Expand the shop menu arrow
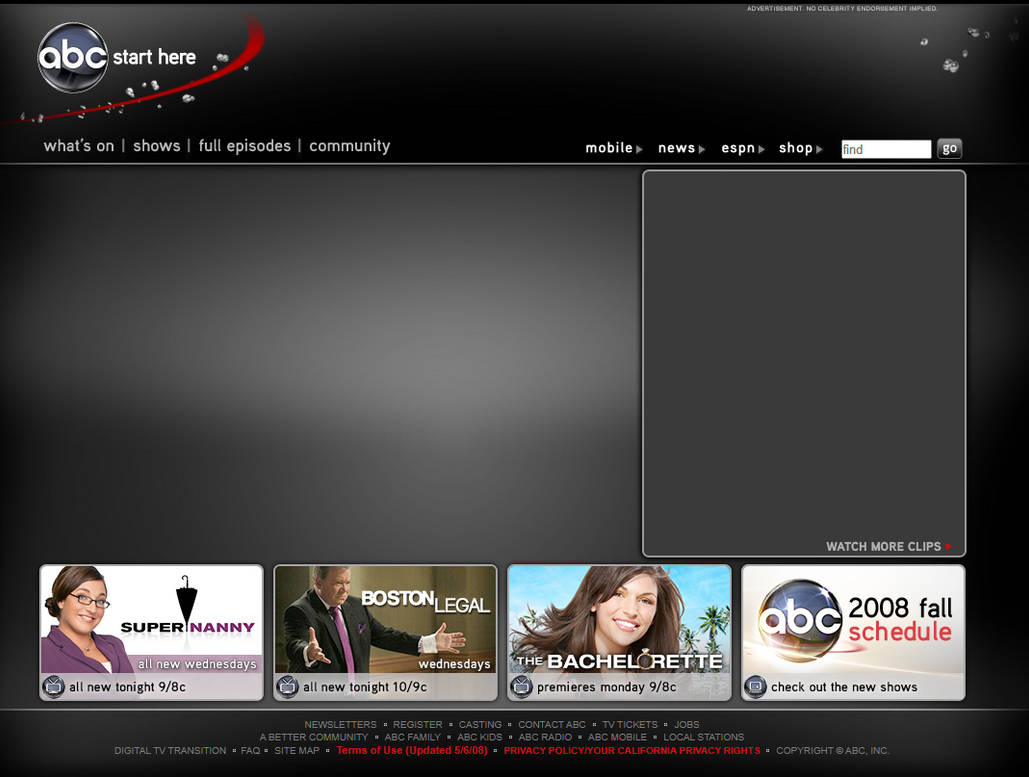 pyautogui.click(x=819, y=149)
